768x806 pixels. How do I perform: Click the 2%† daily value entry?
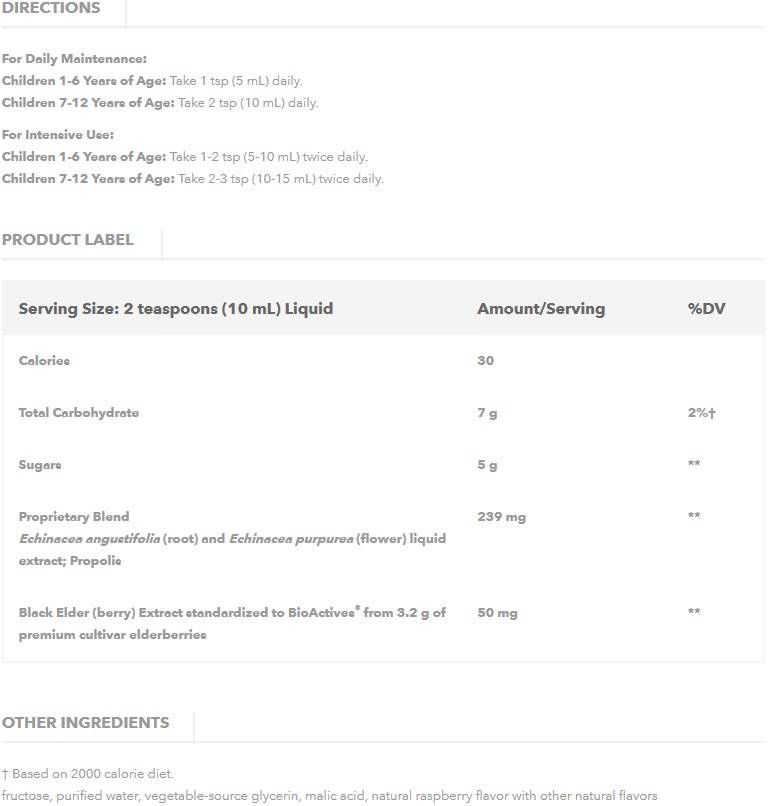point(701,413)
